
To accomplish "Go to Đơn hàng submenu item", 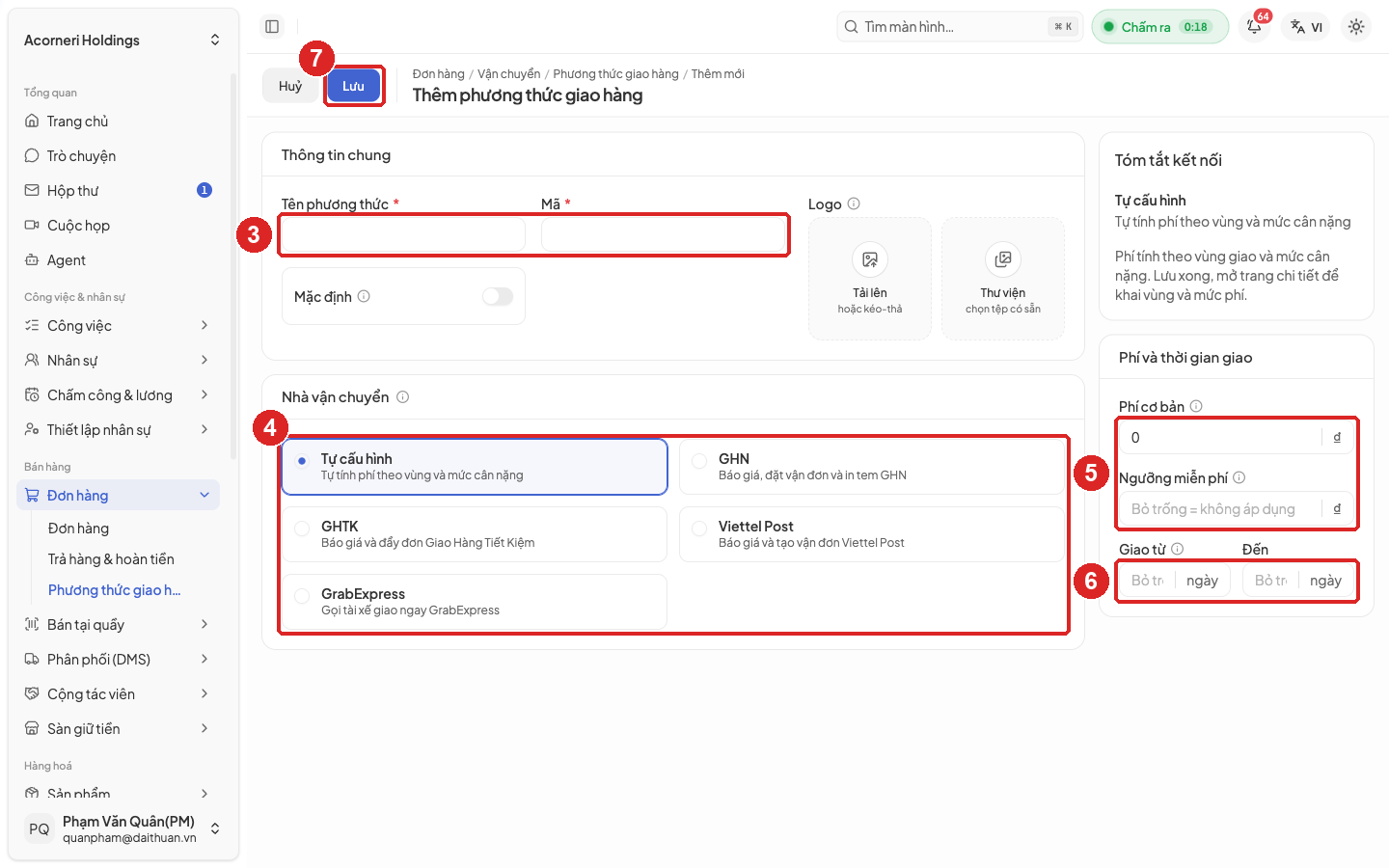I will pyautogui.click(x=78, y=529).
